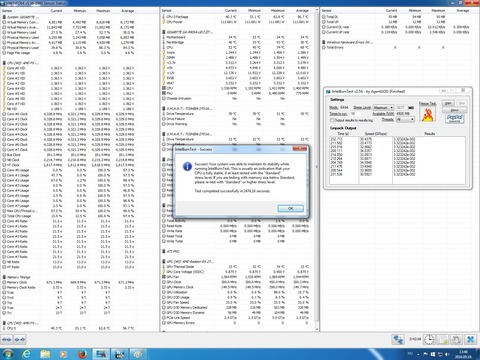The image size is (480, 360).
Task: Select the Core #0 VID row
Action: [68, 68]
